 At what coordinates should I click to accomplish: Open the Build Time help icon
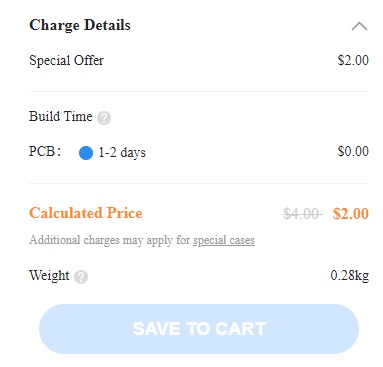tap(104, 118)
